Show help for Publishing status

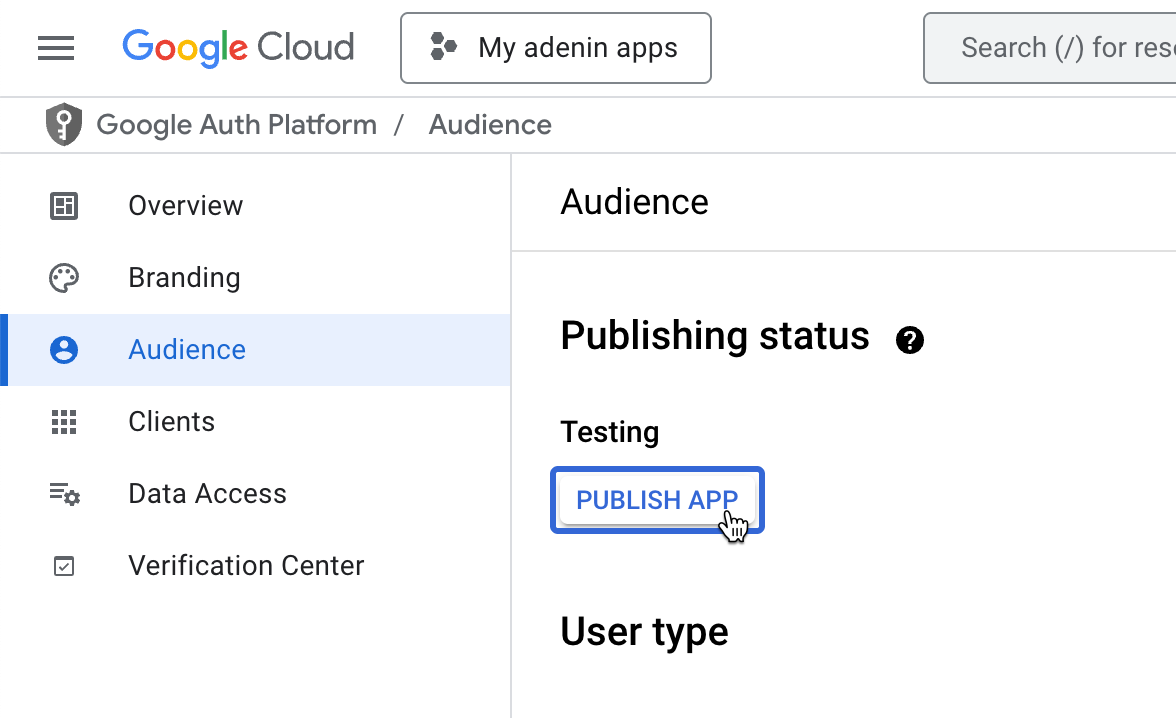[910, 340]
